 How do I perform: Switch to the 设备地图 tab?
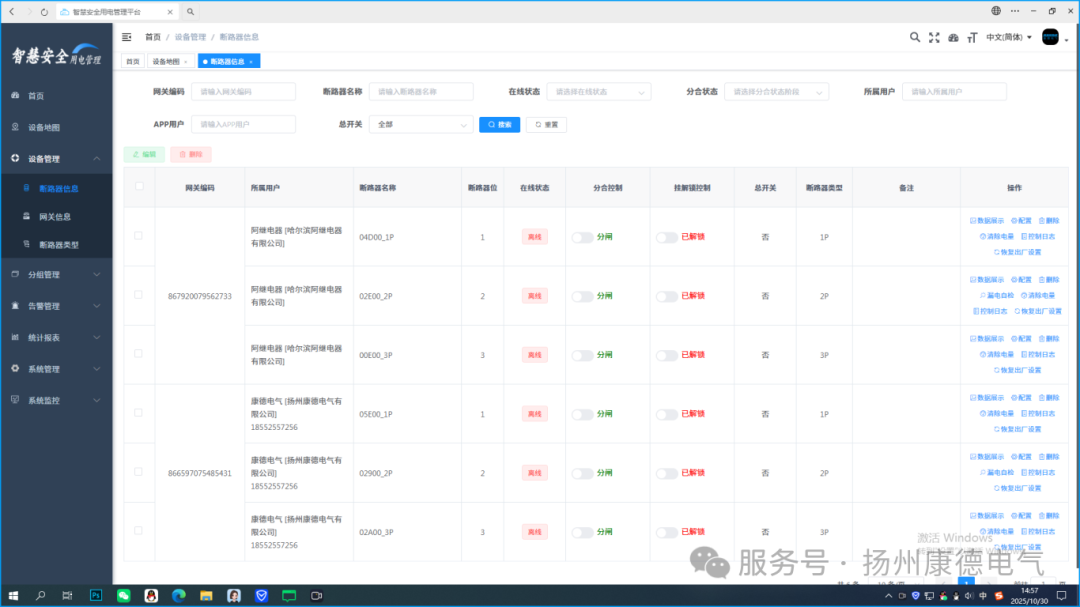168,60
